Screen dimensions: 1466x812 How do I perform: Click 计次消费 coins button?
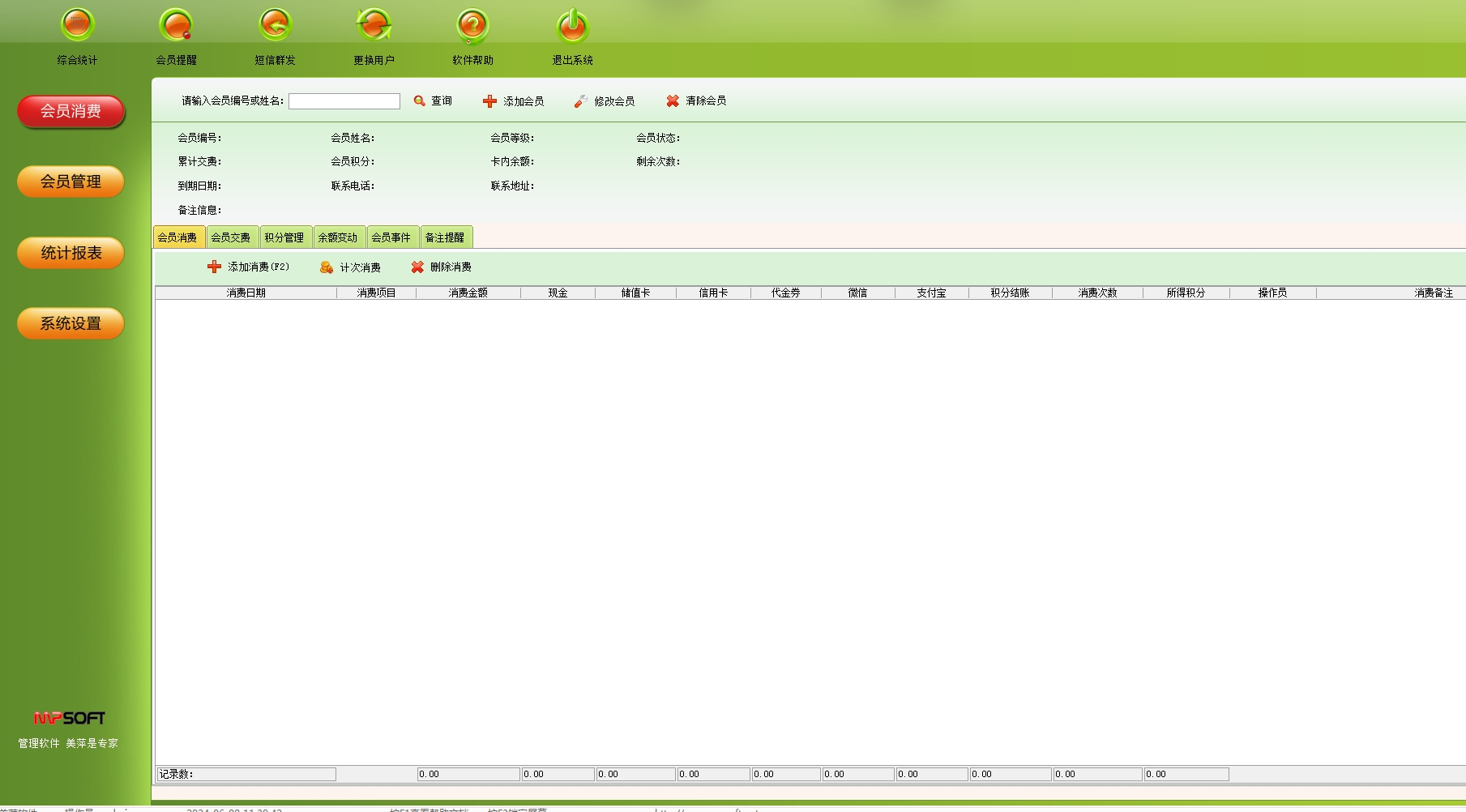tap(350, 267)
